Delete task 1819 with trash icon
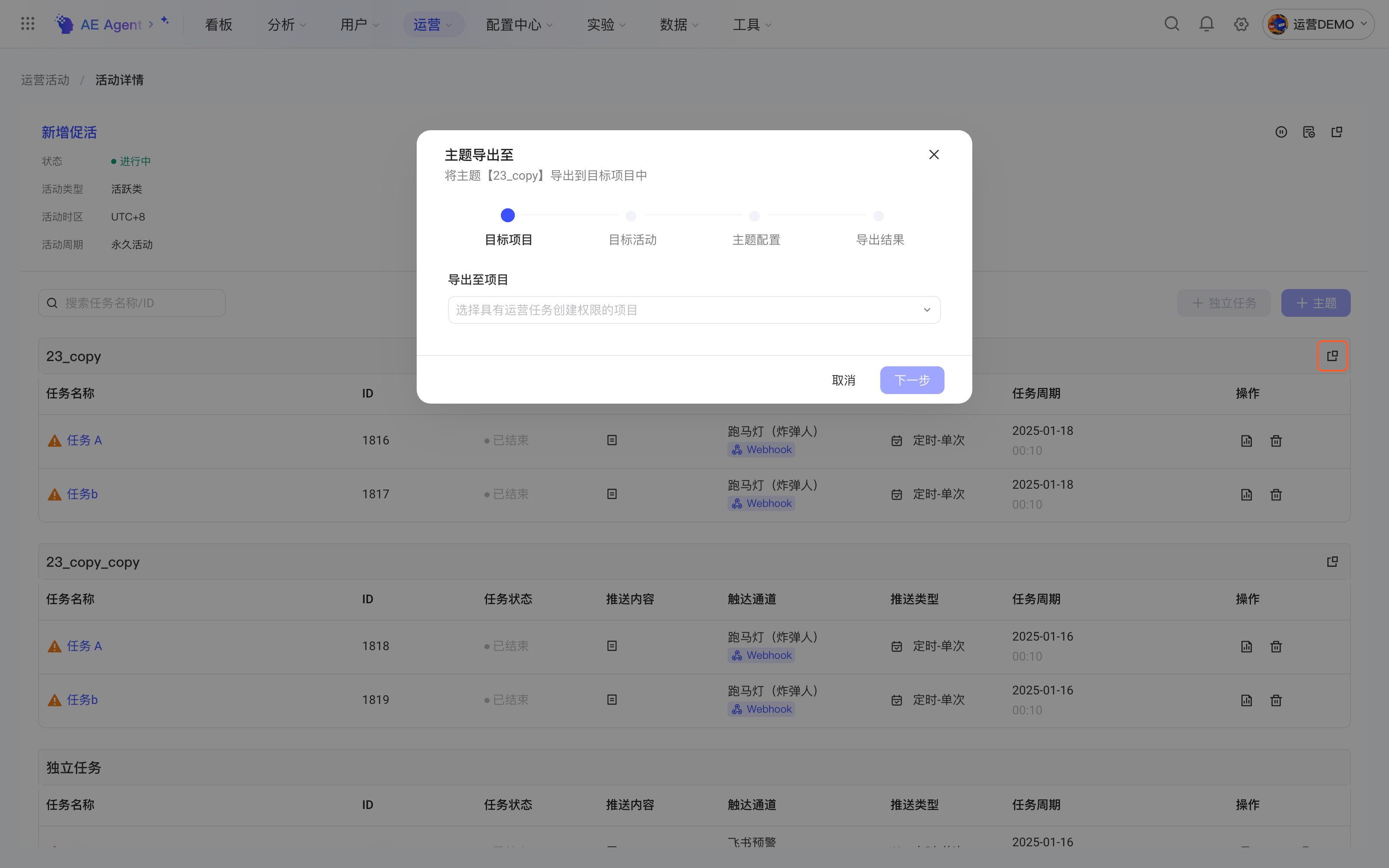The width and height of the screenshot is (1389, 868). pos(1276,700)
